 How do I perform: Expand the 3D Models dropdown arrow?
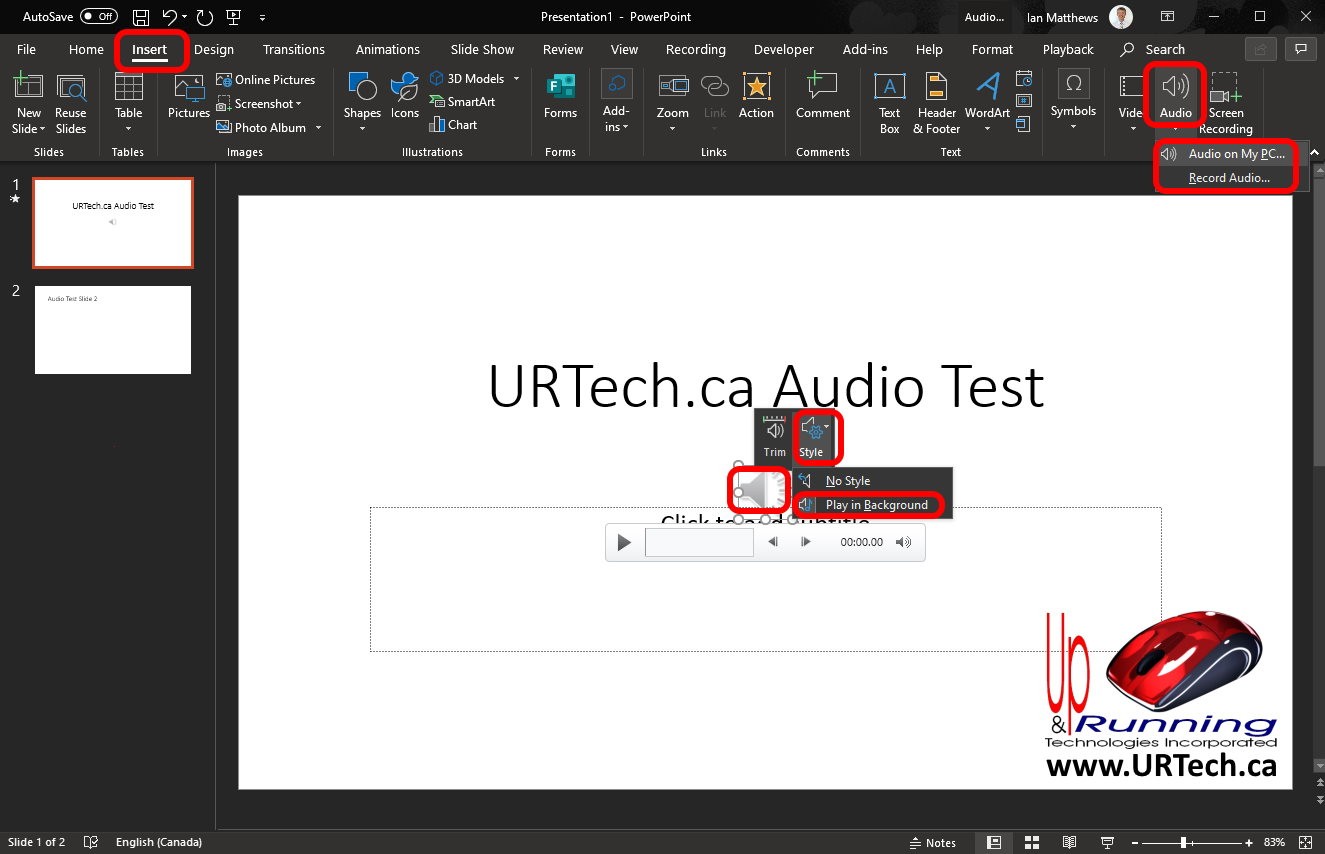517,79
